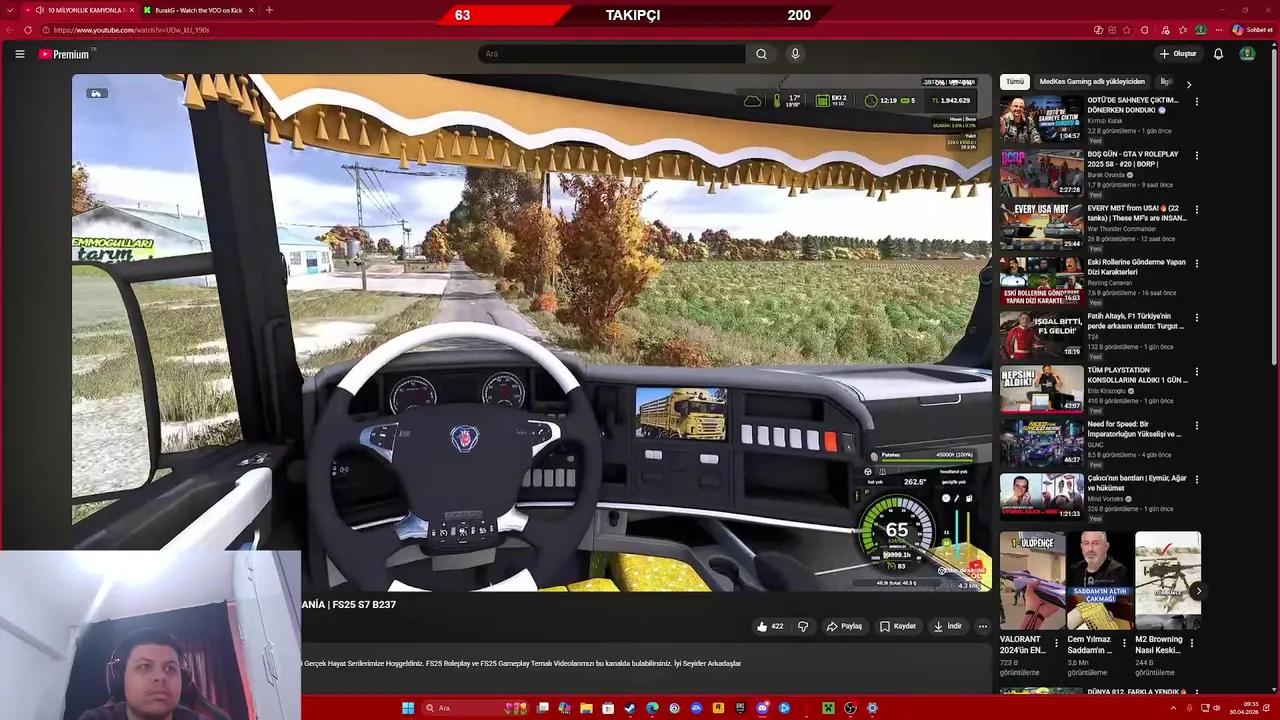Open options for BOŞ GÜN GTA V video
The height and width of the screenshot is (720, 1280).
click(x=1196, y=155)
